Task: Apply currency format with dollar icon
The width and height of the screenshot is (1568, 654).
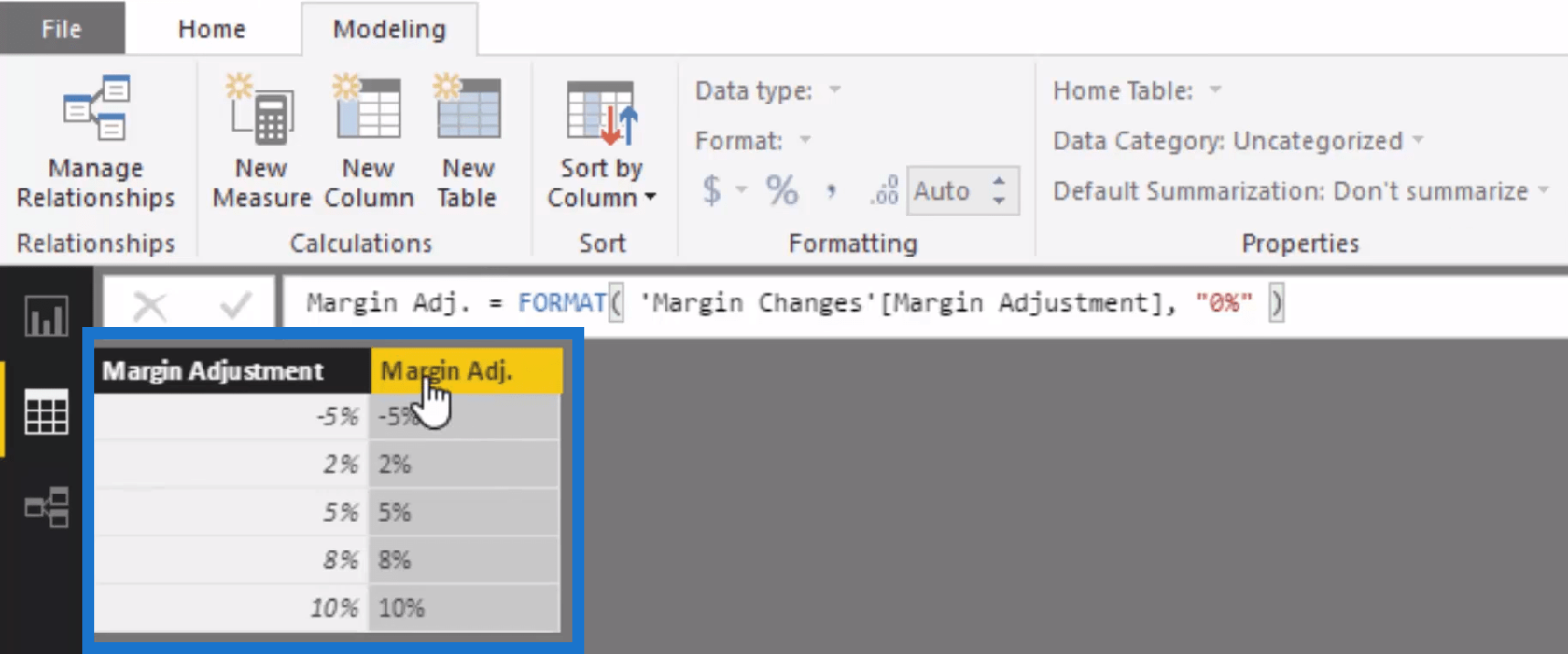Action: [711, 190]
